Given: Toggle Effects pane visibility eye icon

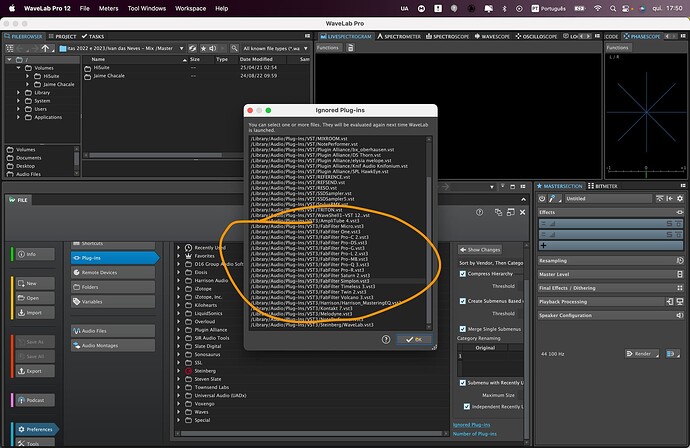Looking at the screenshot, I should [x=679, y=212].
